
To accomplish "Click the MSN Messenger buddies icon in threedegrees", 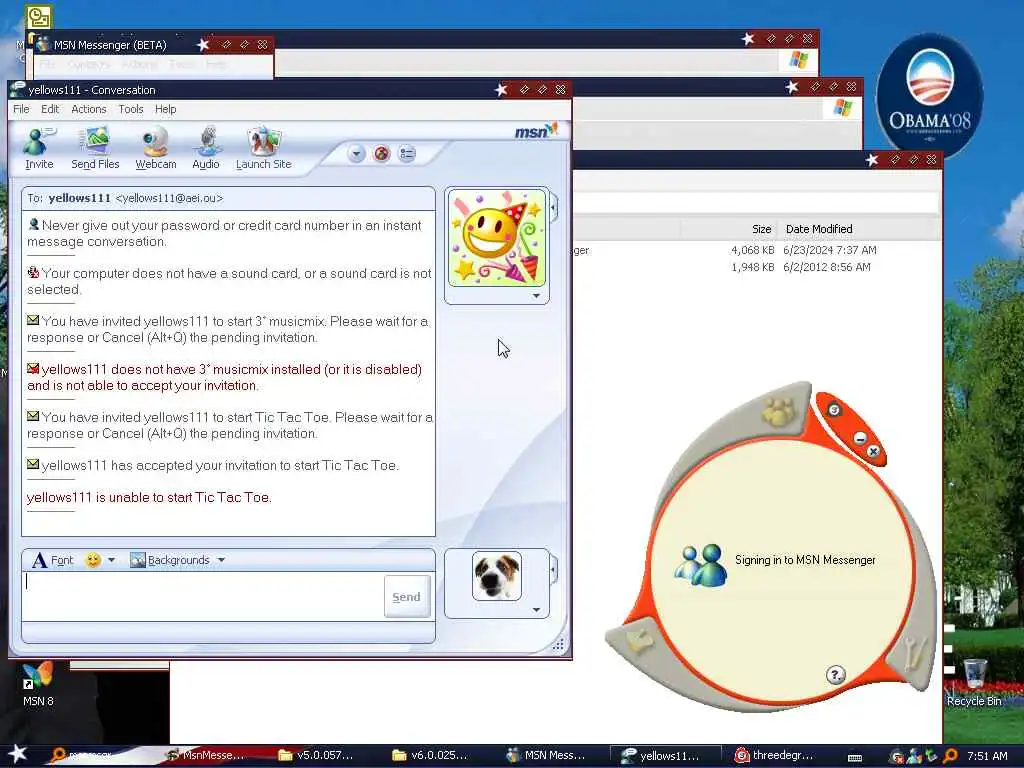I will click(701, 565).
